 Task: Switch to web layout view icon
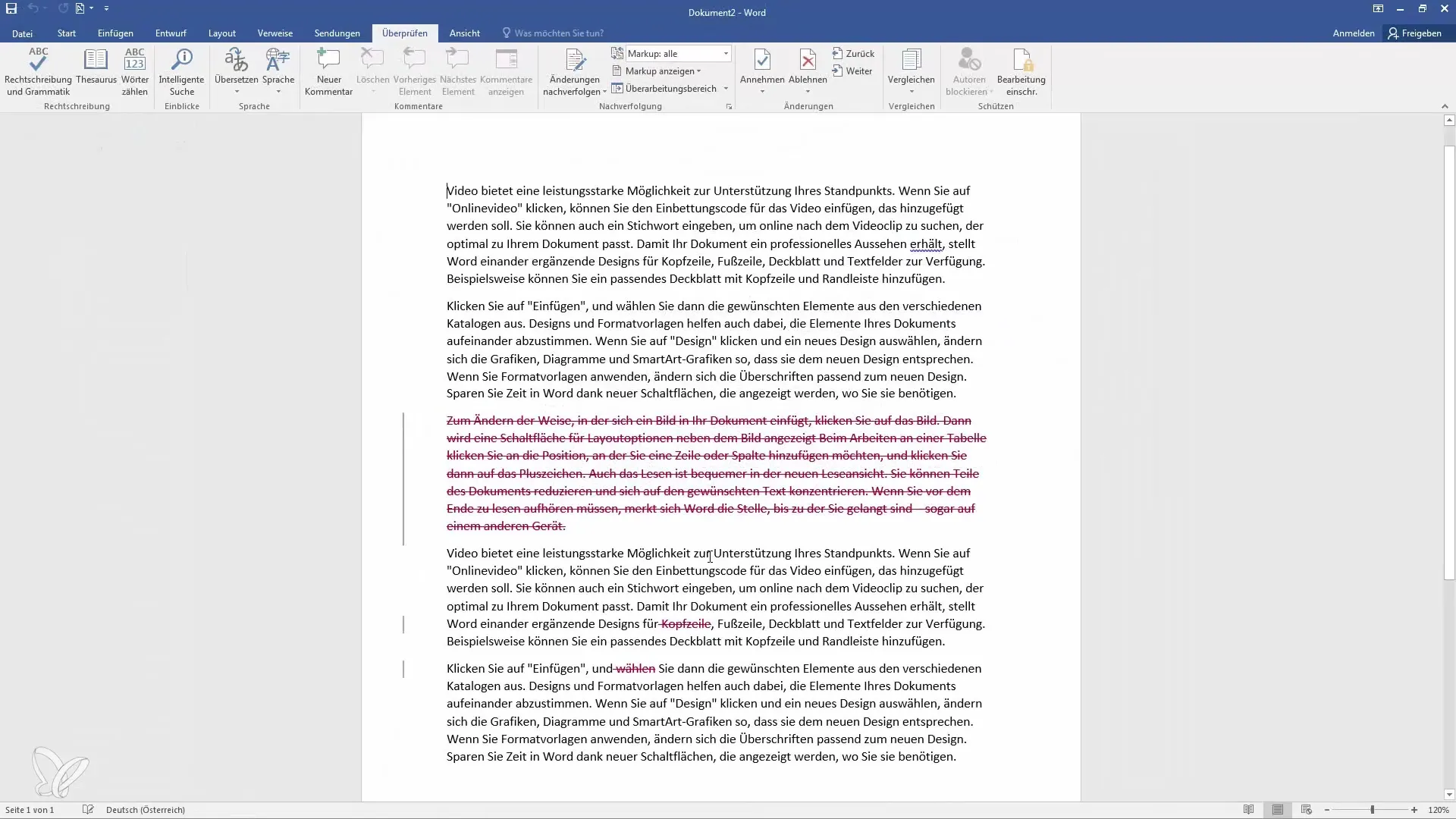tap(1307, 810)
